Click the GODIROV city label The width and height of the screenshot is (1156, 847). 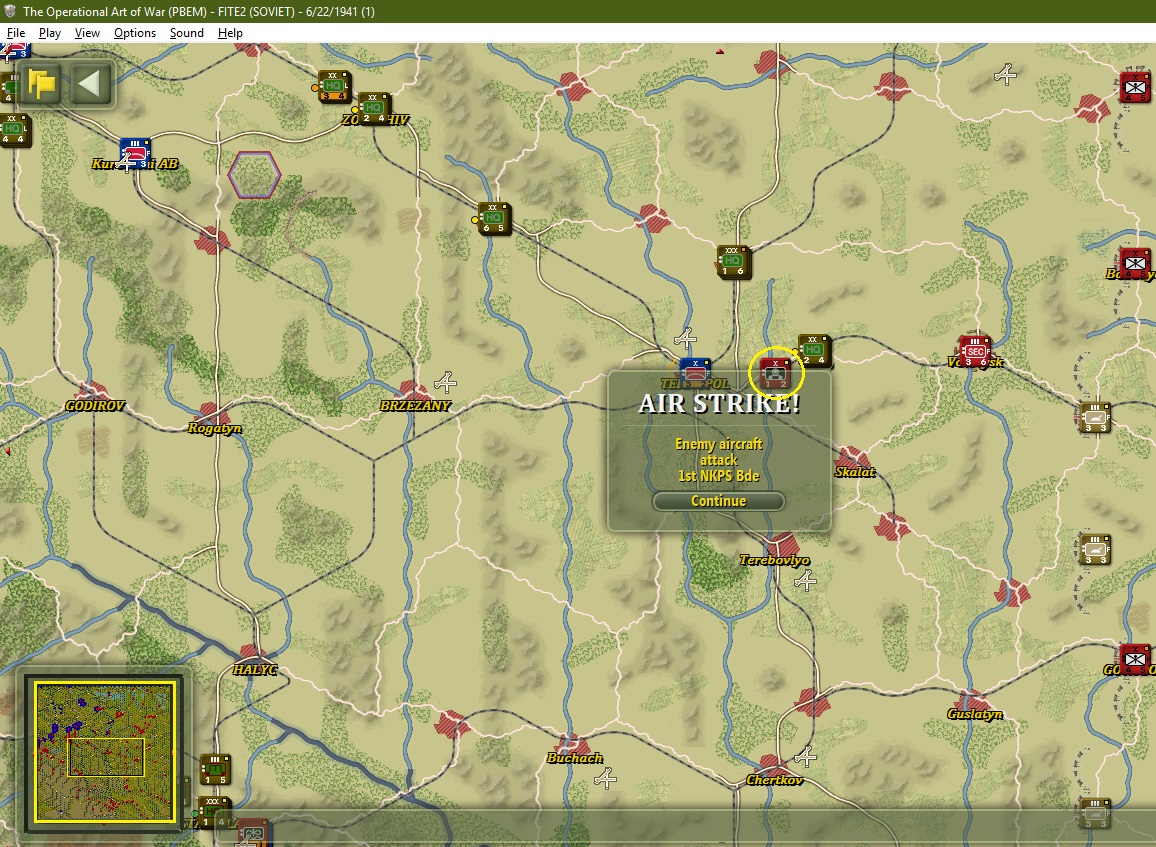click(95, 405)
